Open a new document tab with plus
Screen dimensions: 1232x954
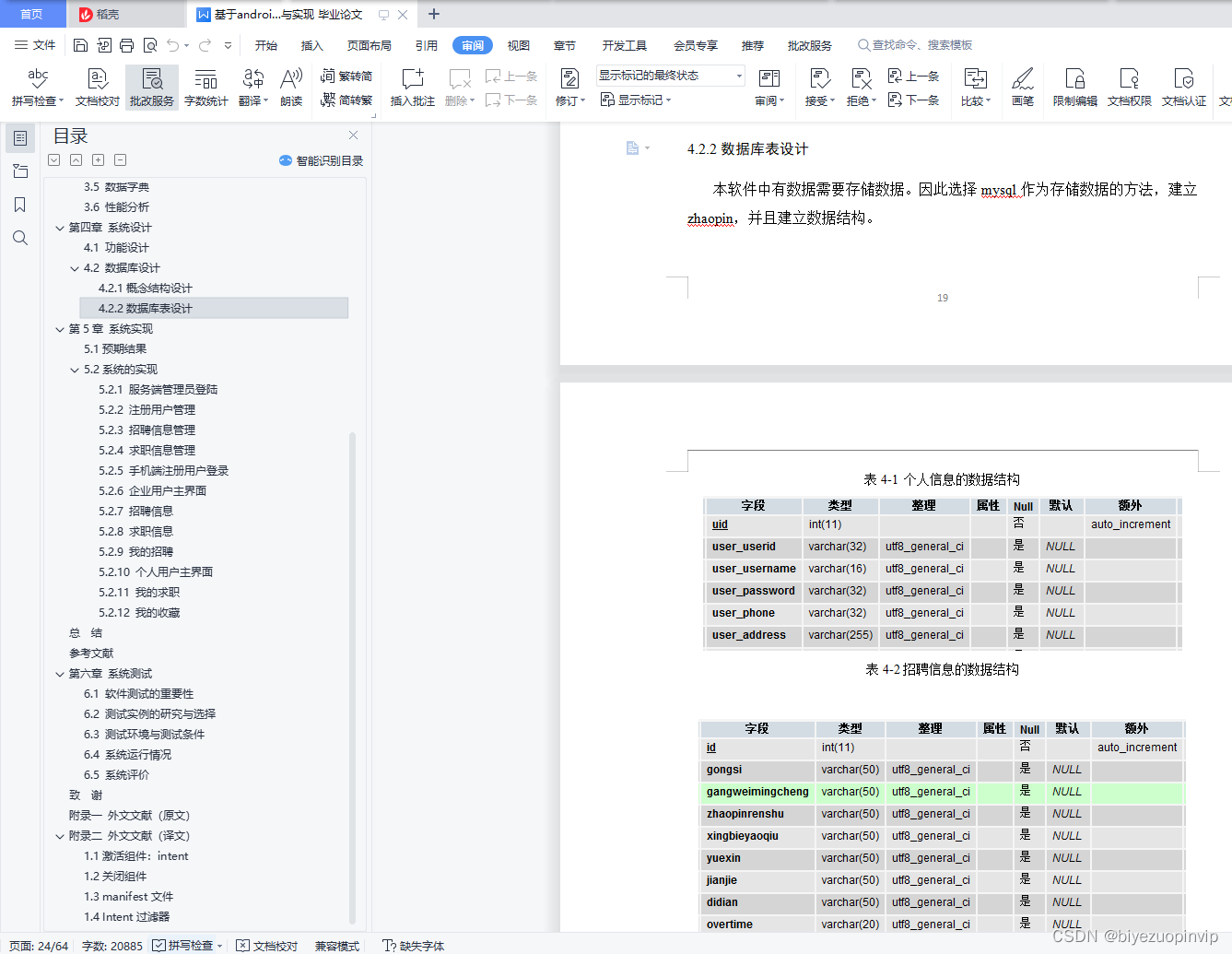pos(434,14)
